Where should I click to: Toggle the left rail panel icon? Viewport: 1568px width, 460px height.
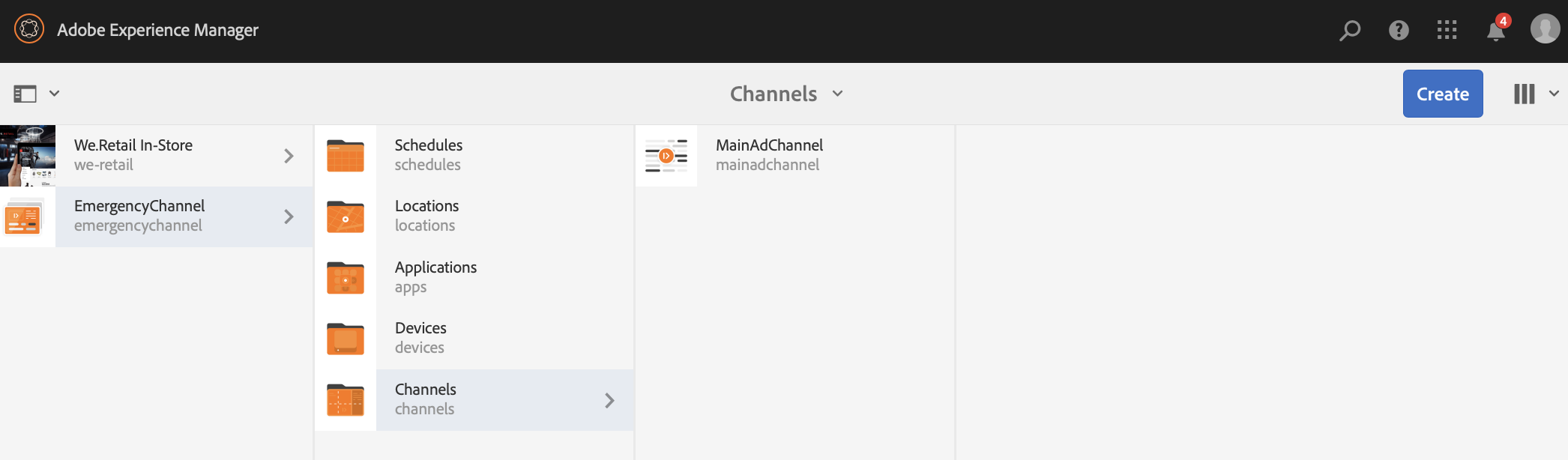25,94
